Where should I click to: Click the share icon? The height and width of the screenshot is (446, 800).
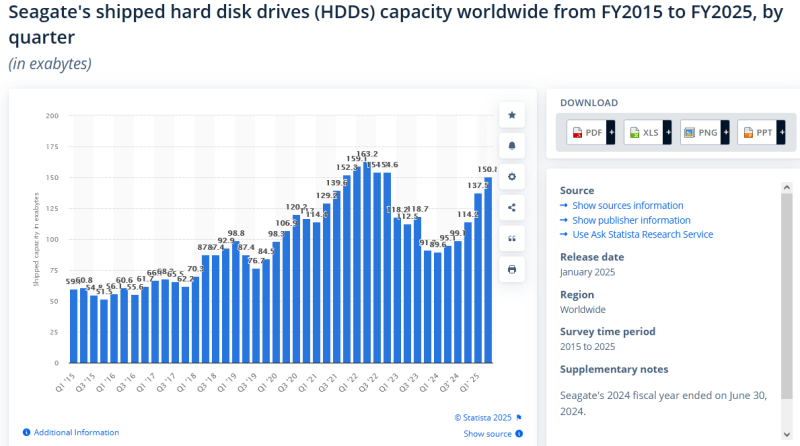(512, 208)
